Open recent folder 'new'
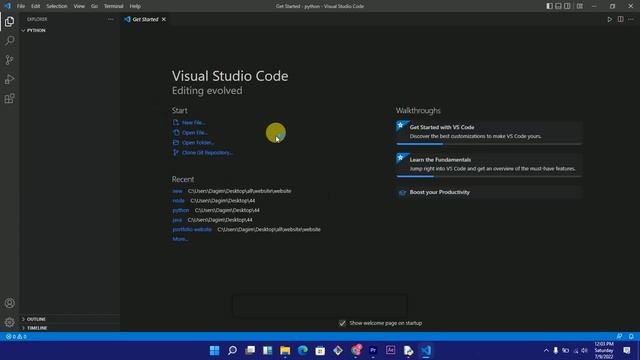 point(178,191)
